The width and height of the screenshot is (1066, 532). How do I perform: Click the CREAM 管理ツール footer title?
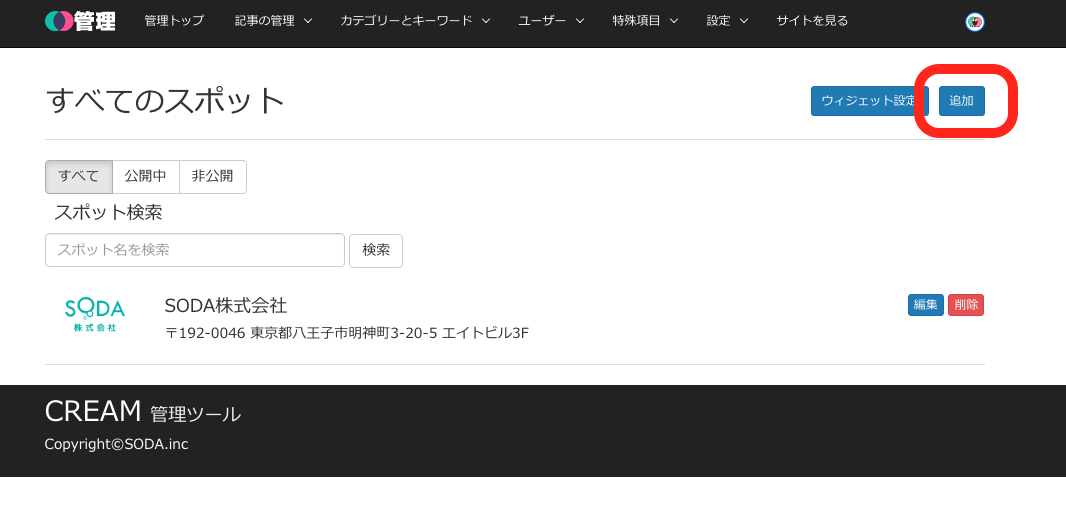(143, 412)
